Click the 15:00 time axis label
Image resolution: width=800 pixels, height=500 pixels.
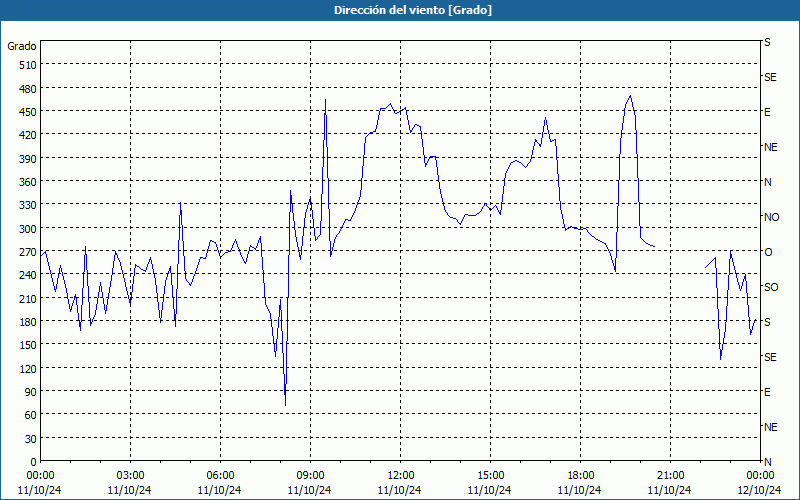(x=490, y=476)
